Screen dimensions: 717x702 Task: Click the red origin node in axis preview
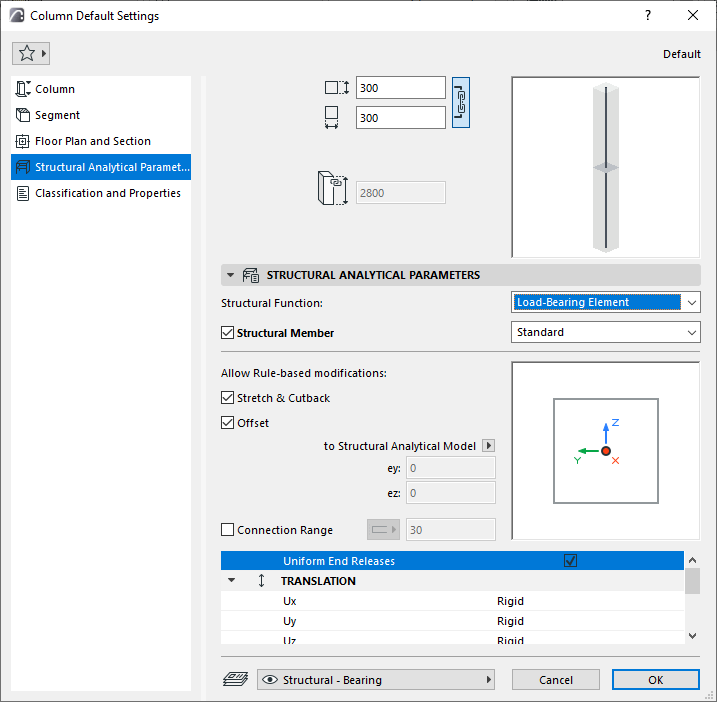606,451
